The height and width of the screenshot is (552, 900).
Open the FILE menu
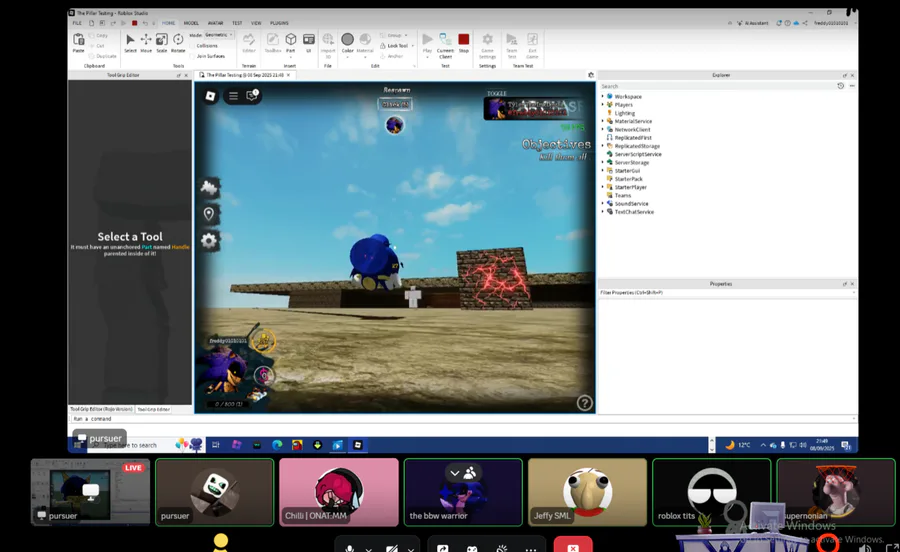click(x=77, y=24)
